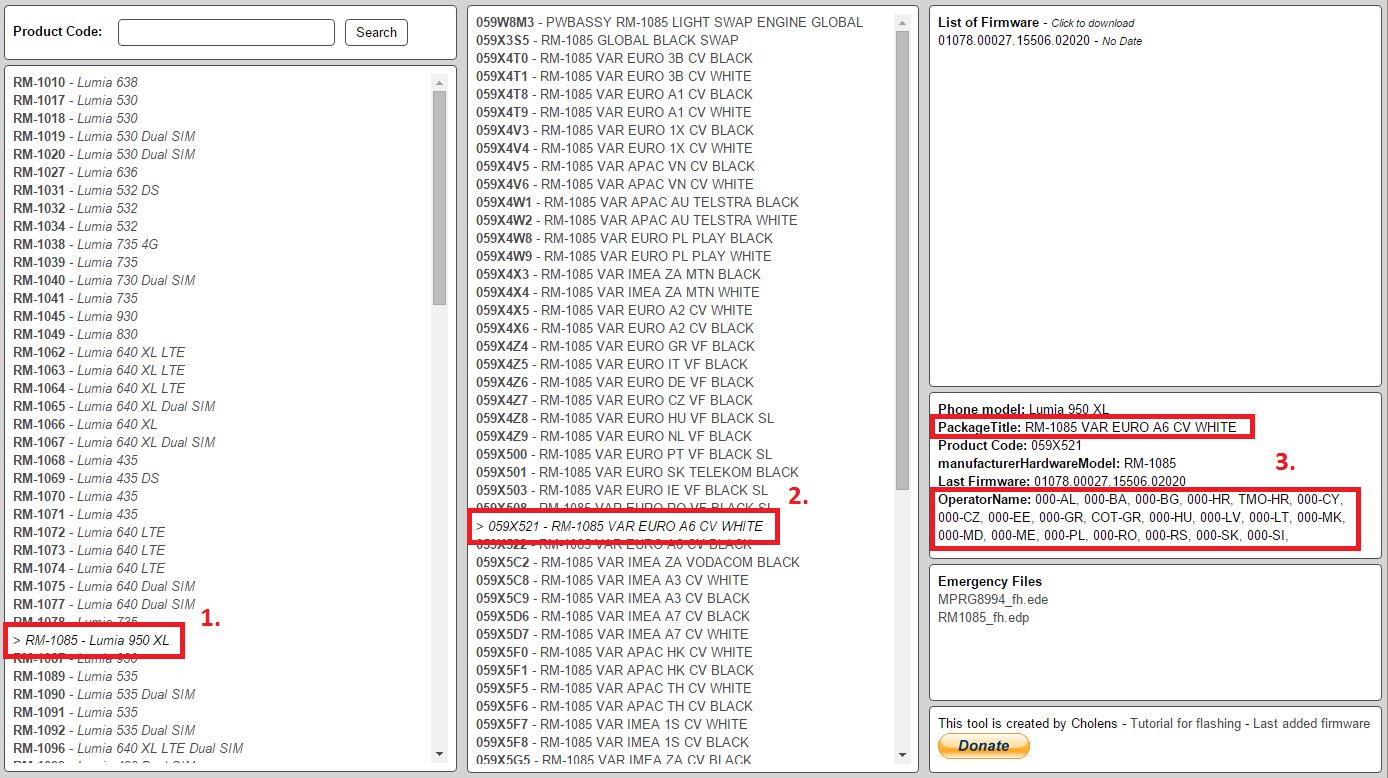This screenshot has width=1388, height=778.
Task: Choose RM-1027 Lumia 636
Action: pyautogui.click(x=76, y=172)
